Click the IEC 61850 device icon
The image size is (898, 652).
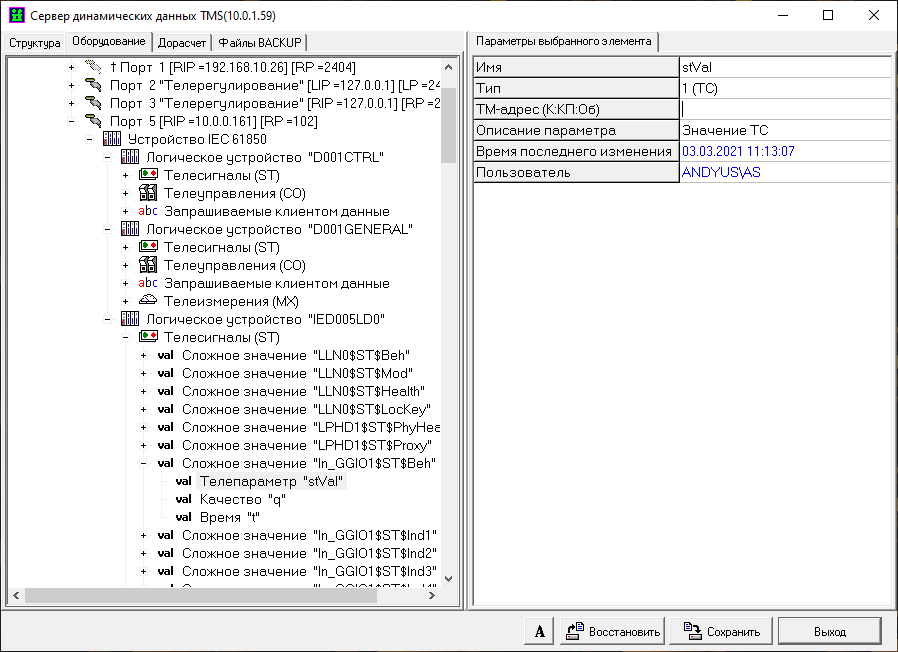tap(112, 139)
